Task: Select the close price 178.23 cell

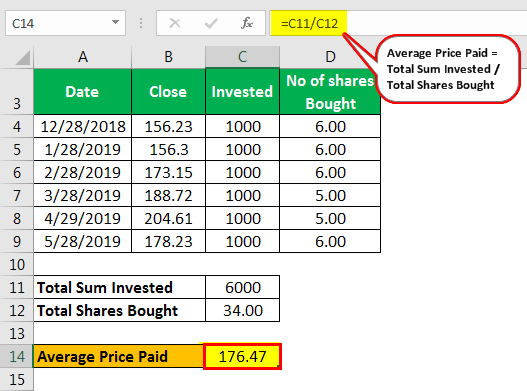Action: point(168,241)
